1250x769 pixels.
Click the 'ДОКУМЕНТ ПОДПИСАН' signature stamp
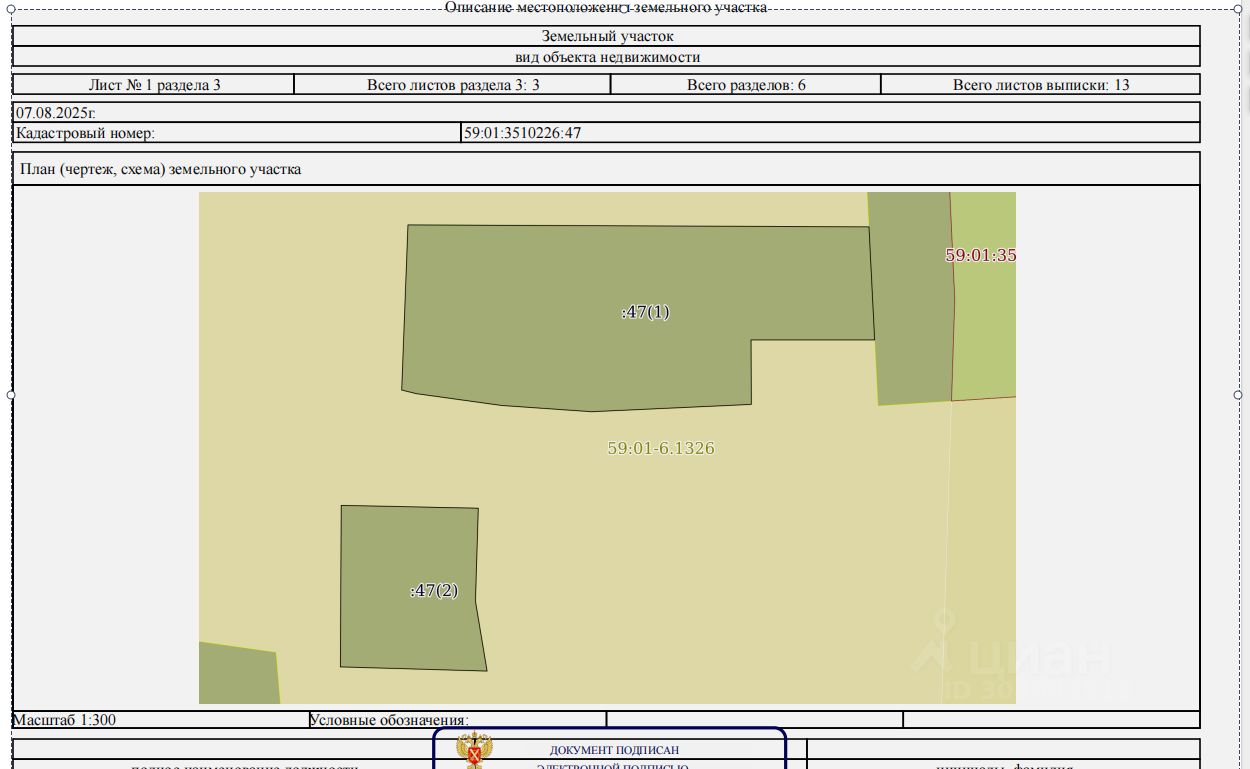click(613, 750)
